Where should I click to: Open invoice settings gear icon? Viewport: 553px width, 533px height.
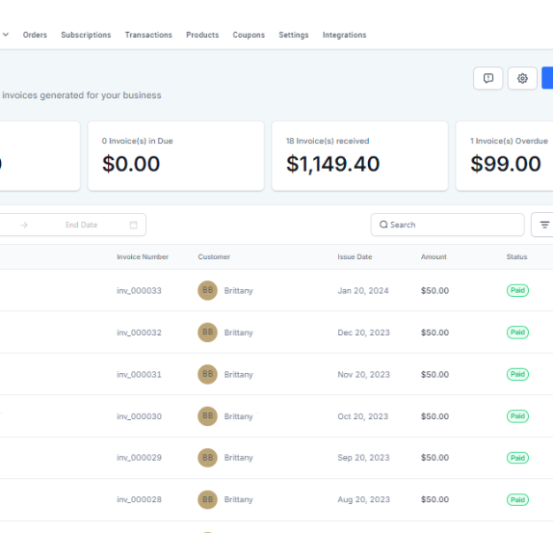(522, 78)
